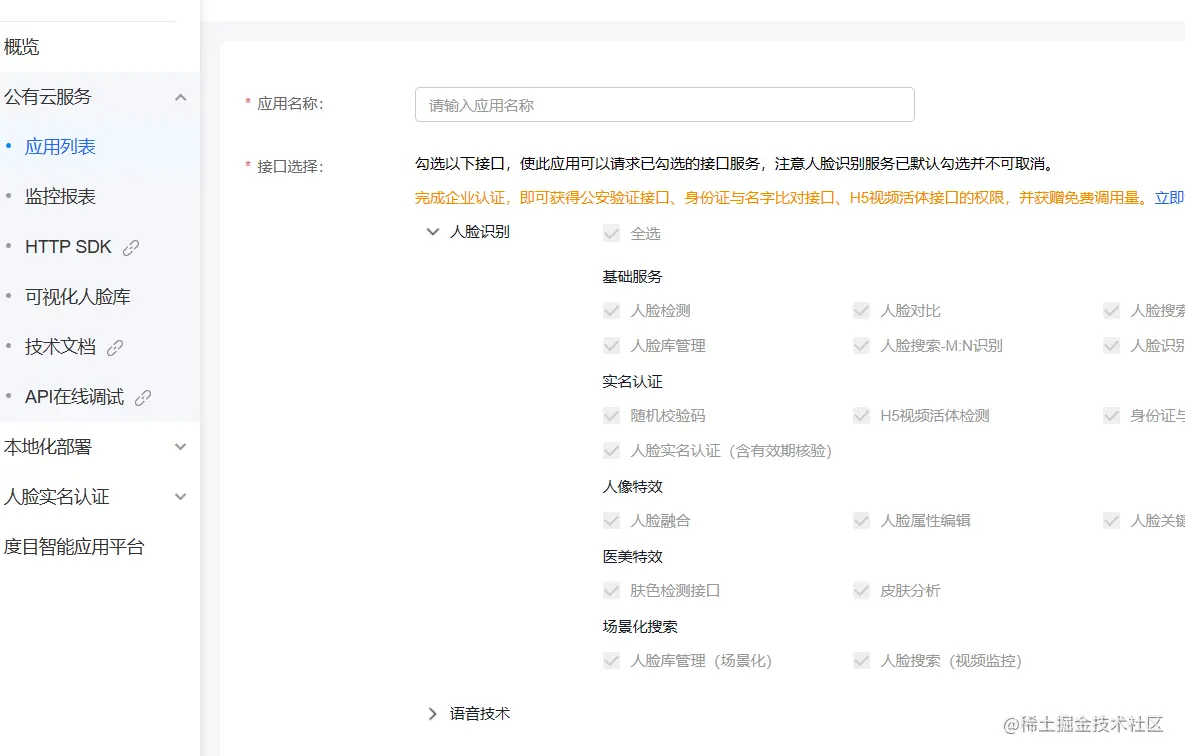
Task: Click the 医美特效 heading text
Action: 633,556
